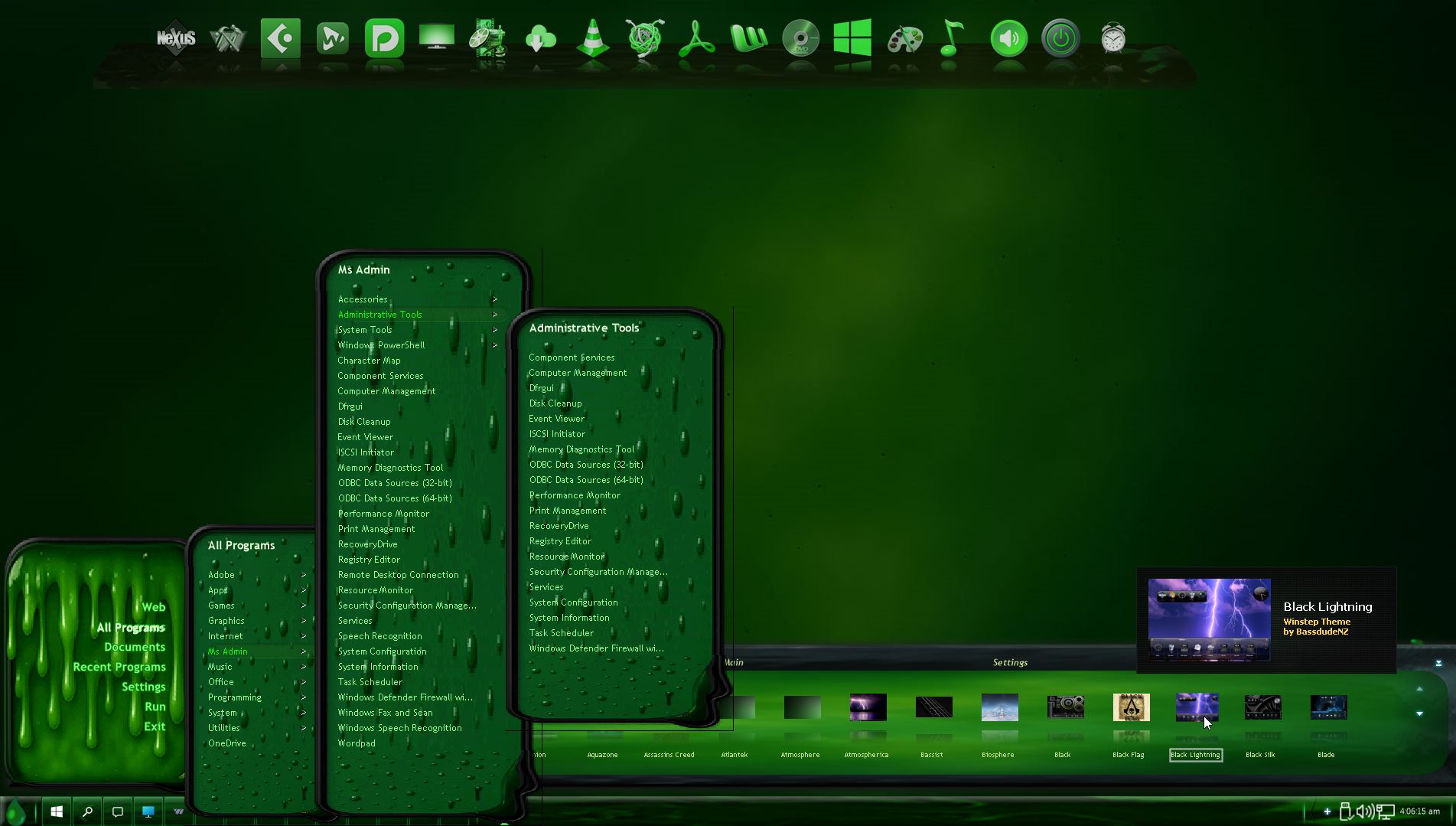This screenshot has height=826, width=1456.
Task: Click the search magnifier on taskbar
Action: click(x=87, y=811)
